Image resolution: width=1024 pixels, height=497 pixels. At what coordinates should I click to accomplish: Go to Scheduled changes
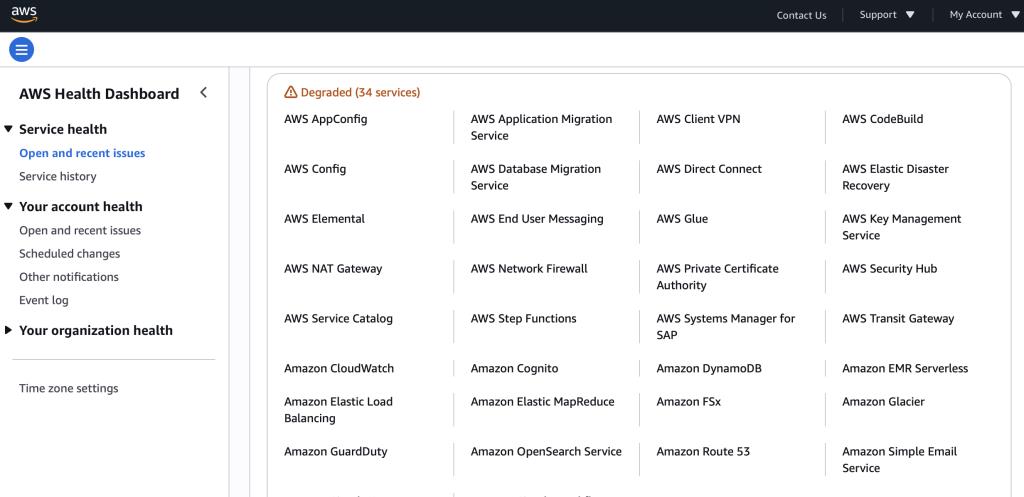[69, 253]
